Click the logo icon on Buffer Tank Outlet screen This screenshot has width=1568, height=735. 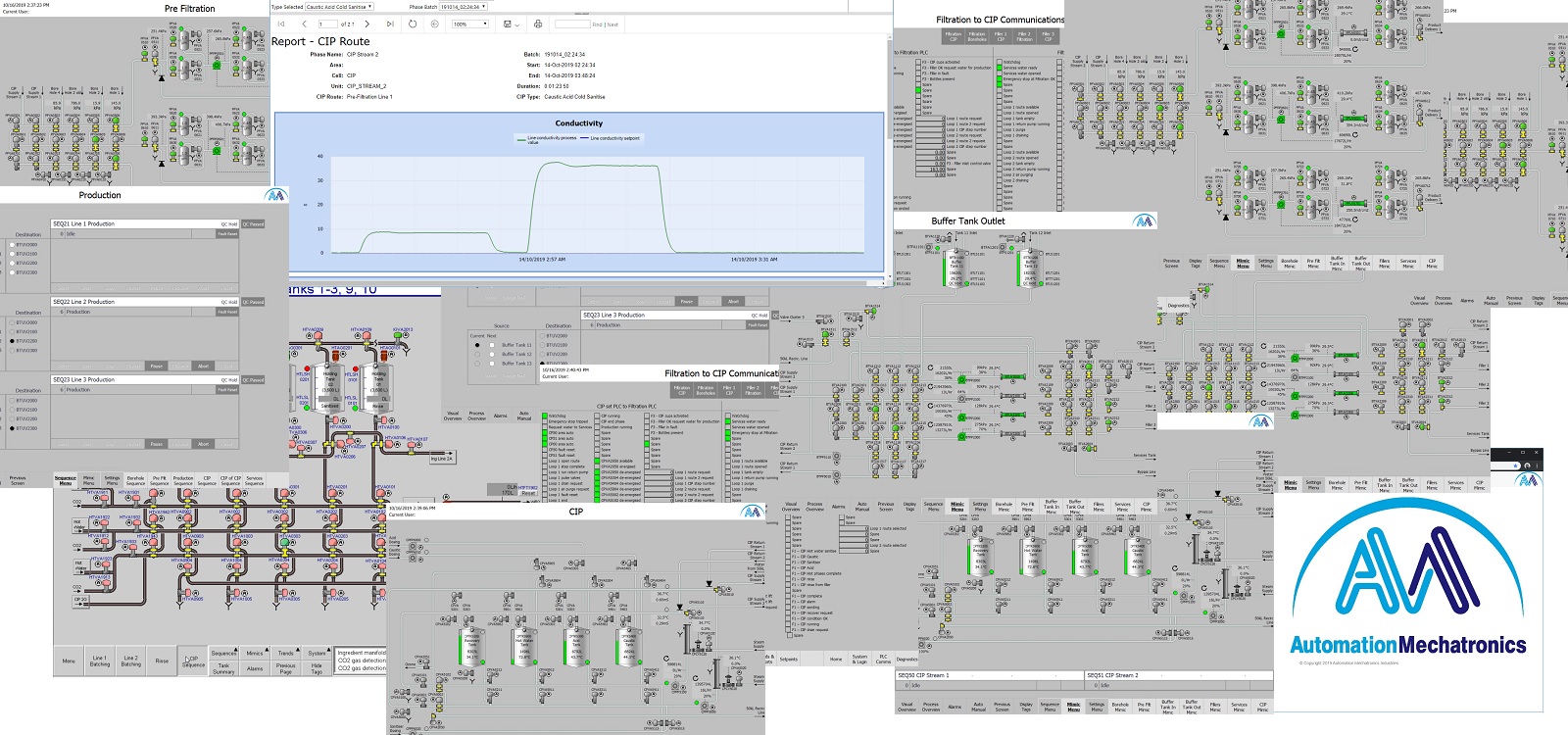point(1144,220)
